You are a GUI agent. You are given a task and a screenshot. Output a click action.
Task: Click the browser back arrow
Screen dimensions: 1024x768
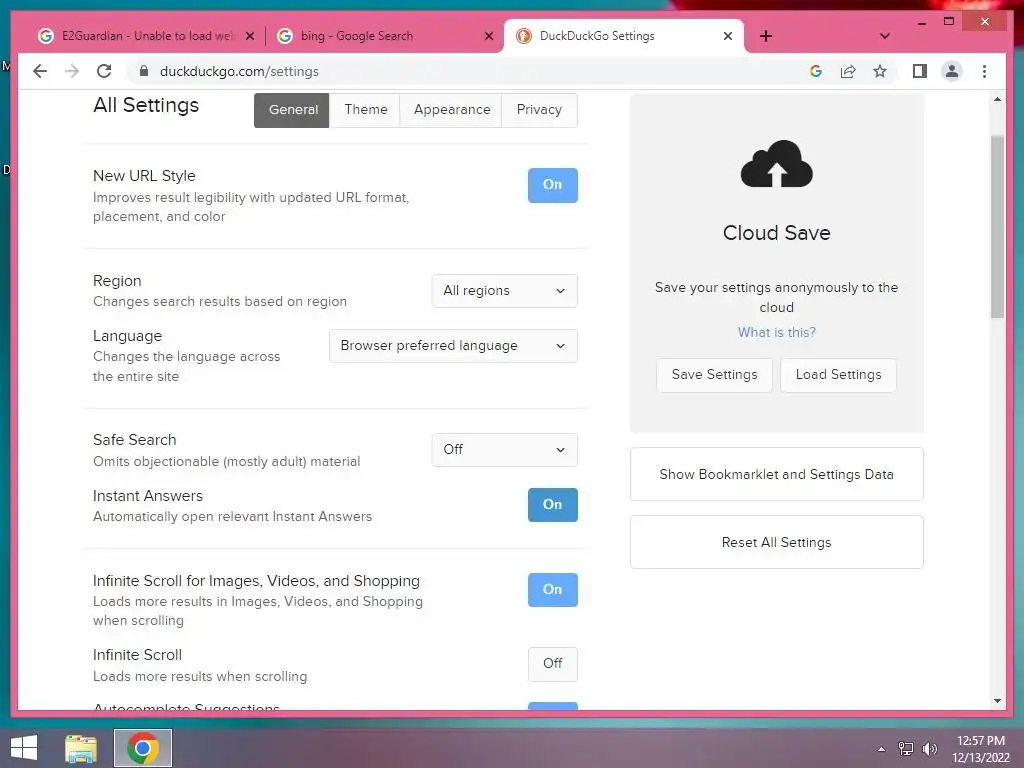40,71
